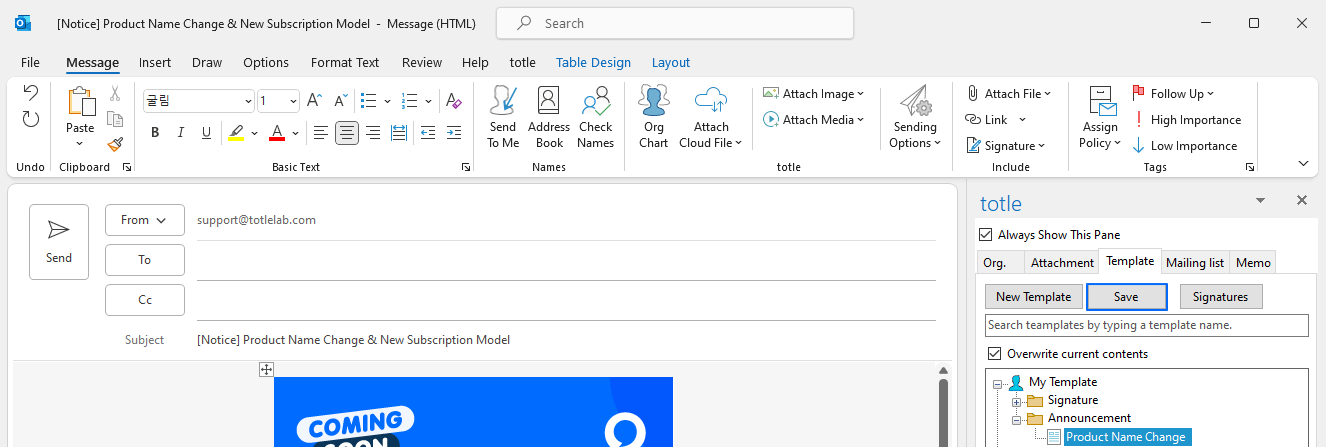Toggle Italic formatting
Image resolution: width=1326 pixels, height=447 pixels.
click(x=181, y=132)
